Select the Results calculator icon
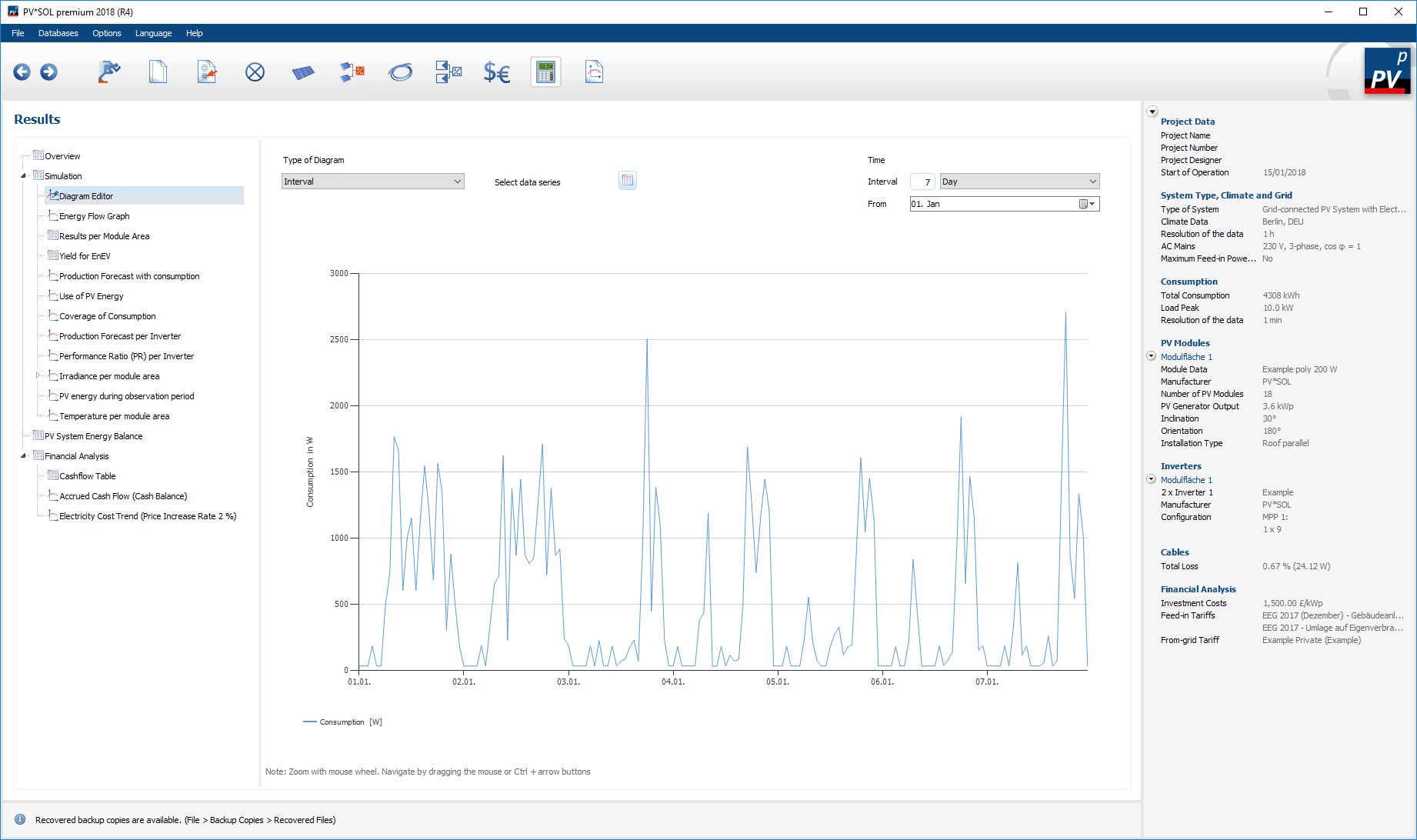This screenshot has height=840, width=1417. [545, 72]
